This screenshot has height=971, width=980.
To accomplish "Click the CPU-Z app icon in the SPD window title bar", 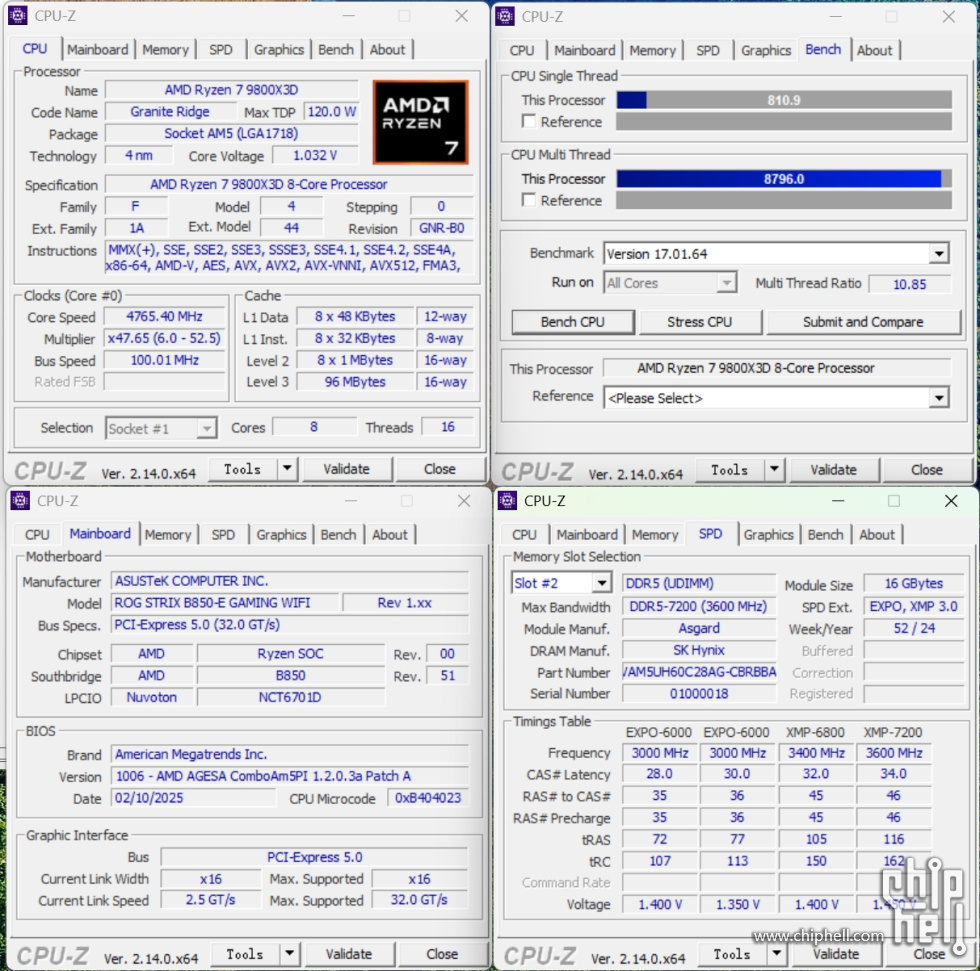I will [x=507, y=500].
